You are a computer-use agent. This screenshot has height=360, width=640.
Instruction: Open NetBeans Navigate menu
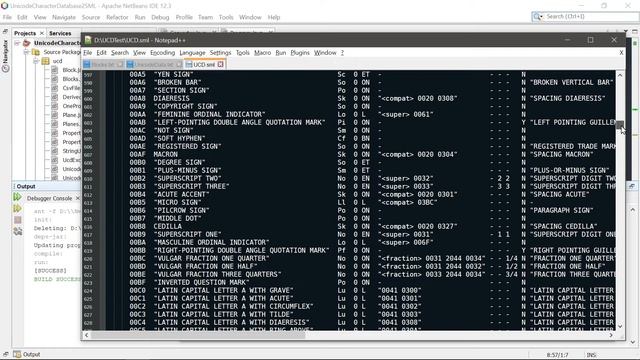(64, 17)
